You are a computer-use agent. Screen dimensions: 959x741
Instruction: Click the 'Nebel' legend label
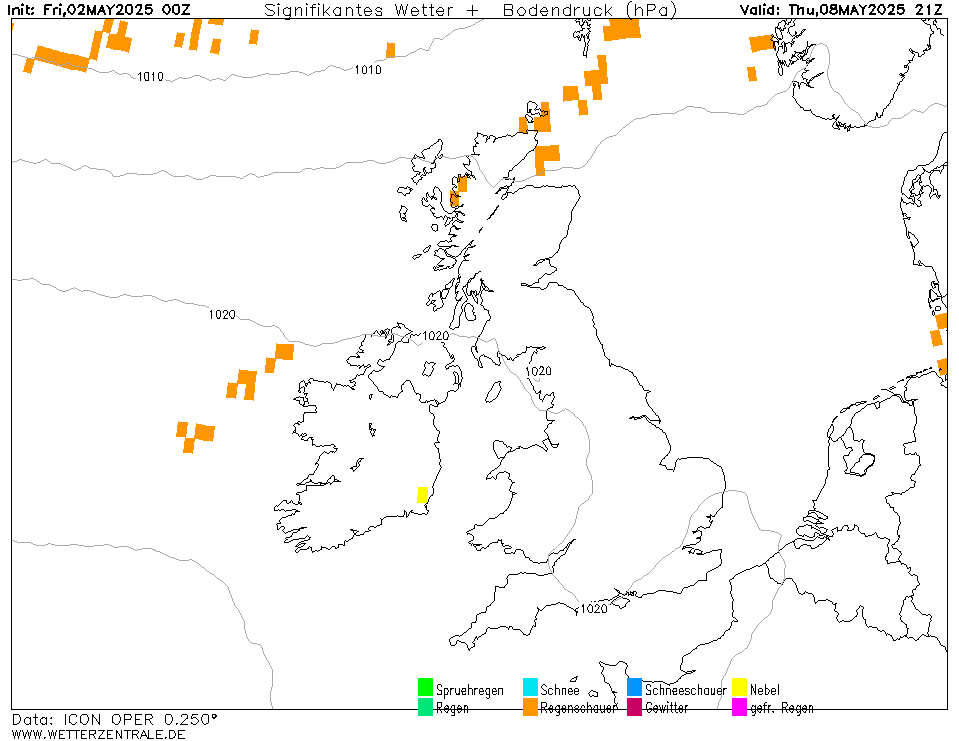click(765, 690)
